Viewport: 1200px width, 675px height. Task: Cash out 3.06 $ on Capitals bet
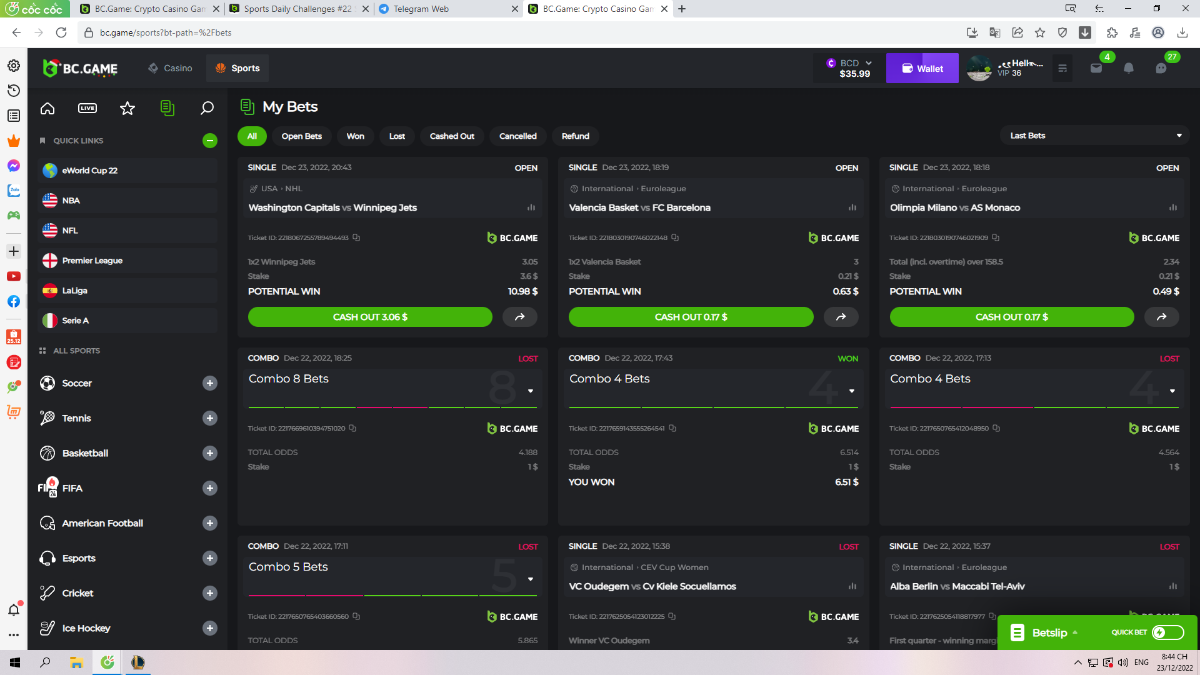[370, 317]
